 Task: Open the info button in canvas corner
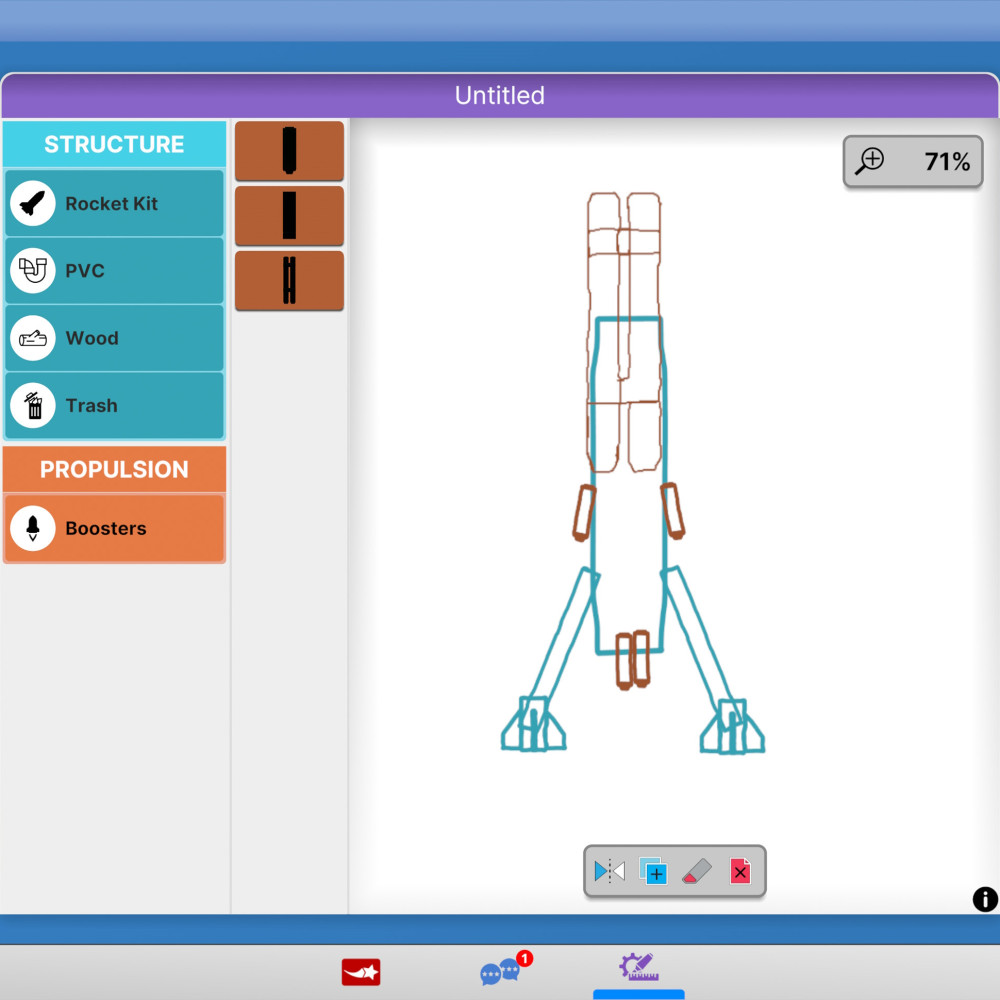pyautogui.click(x=985, y=899)
